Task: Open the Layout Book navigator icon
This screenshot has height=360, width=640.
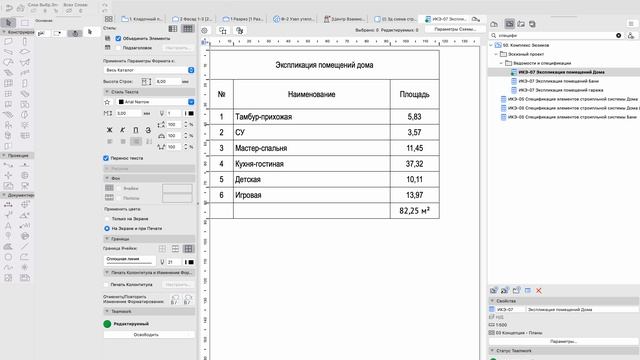Action: pos(521,24)
